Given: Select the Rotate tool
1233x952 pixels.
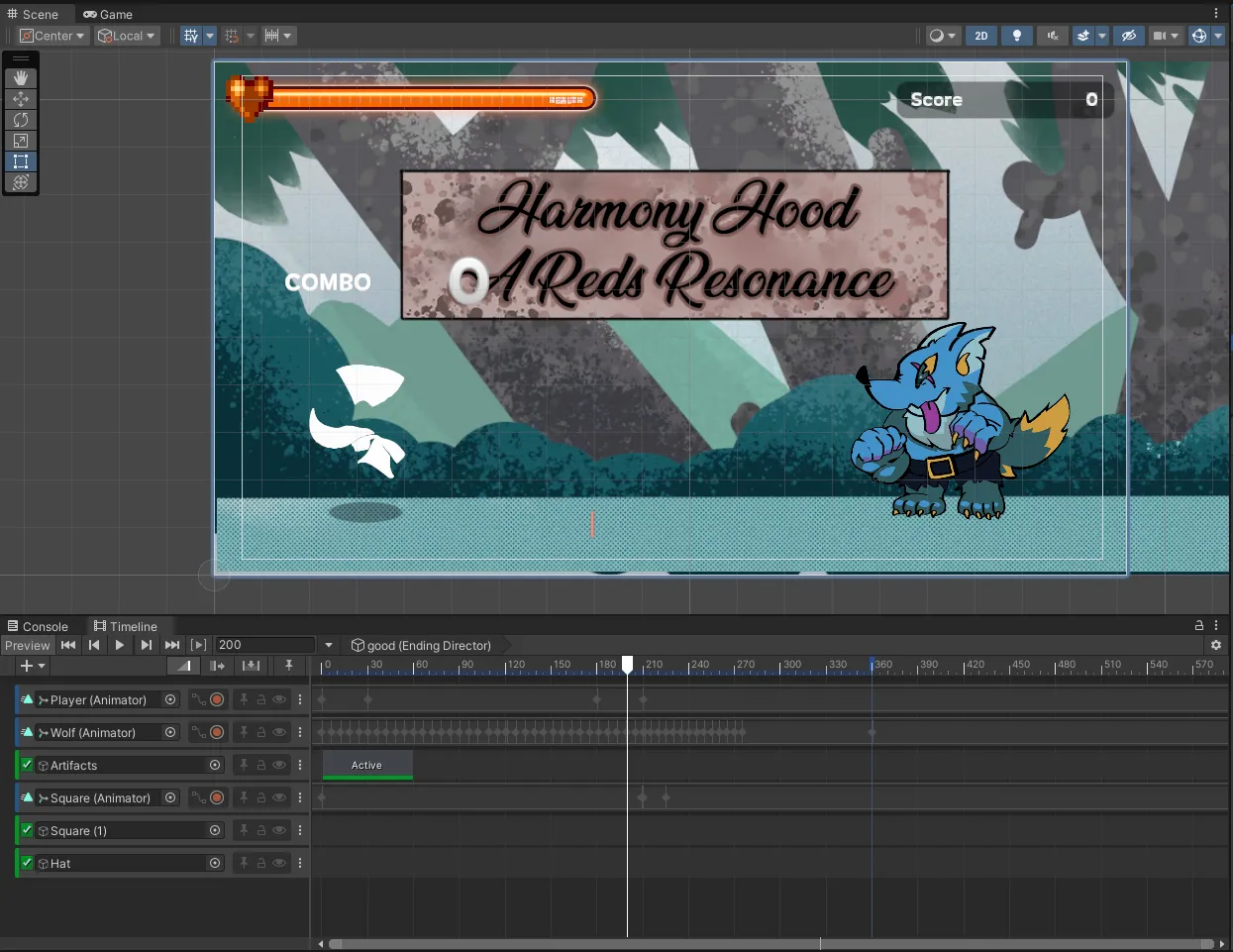Looking at the screenshot, I should [21, 120].
